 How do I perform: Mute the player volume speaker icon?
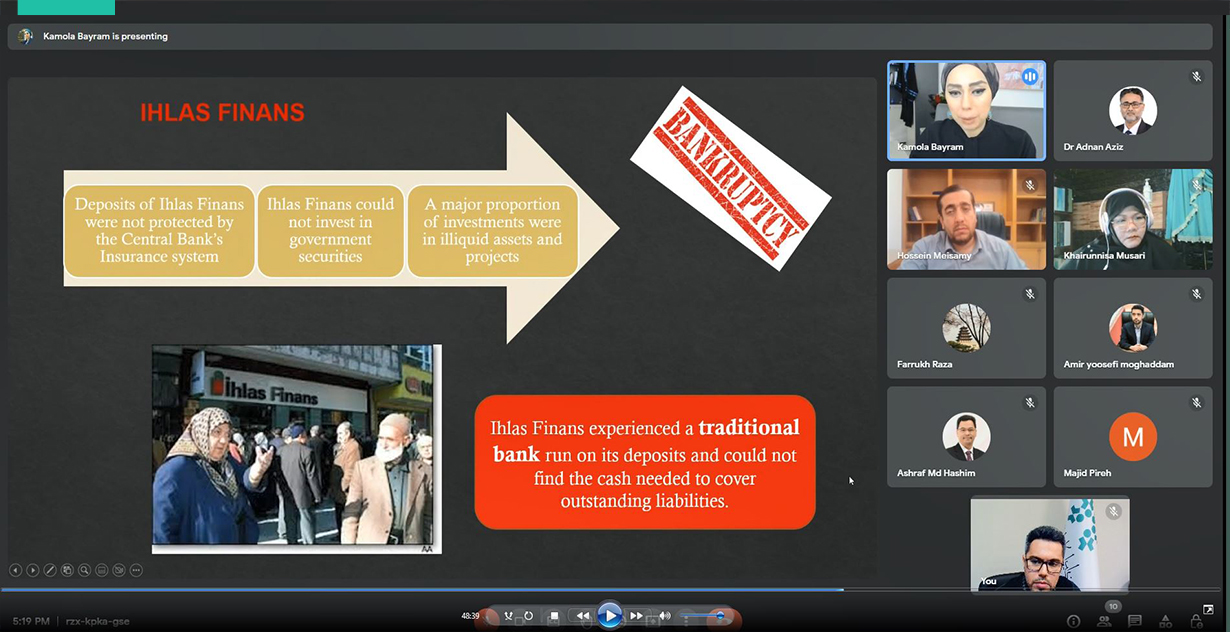coord(664,616)
